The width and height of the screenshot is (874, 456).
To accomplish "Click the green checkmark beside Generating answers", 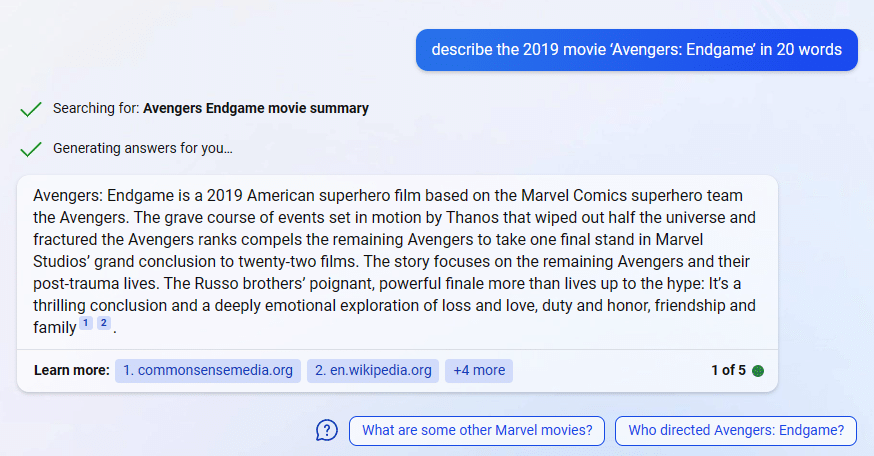I will [x=31, y=149].
